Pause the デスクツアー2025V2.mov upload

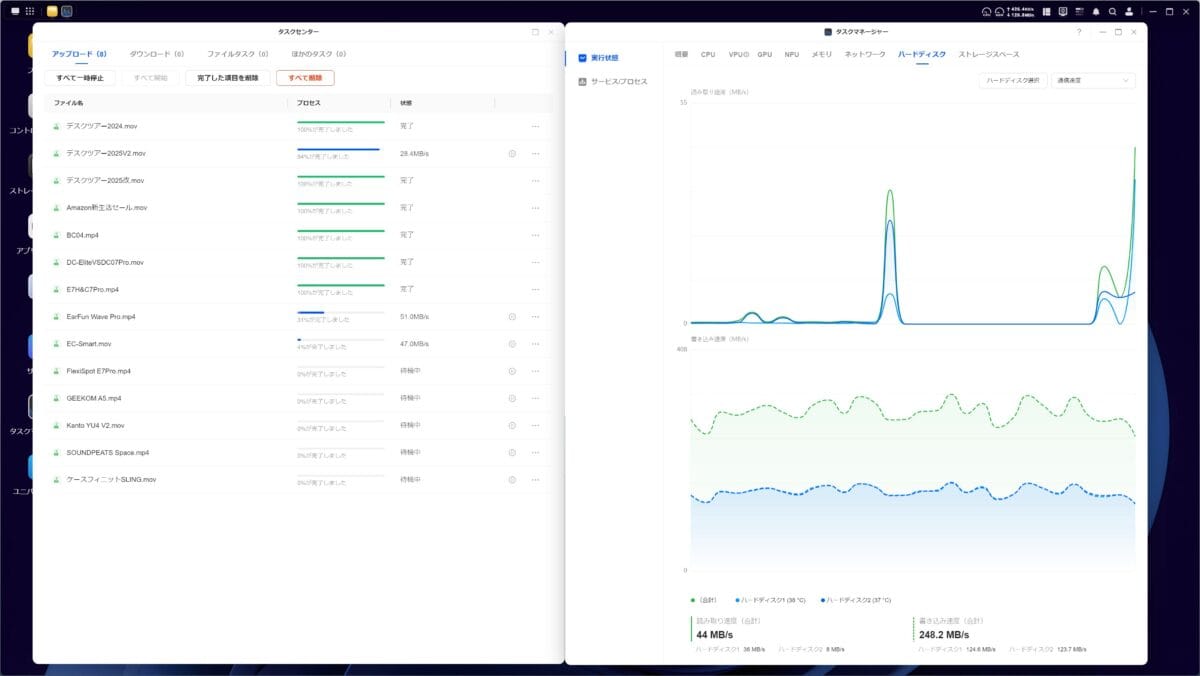512,154
